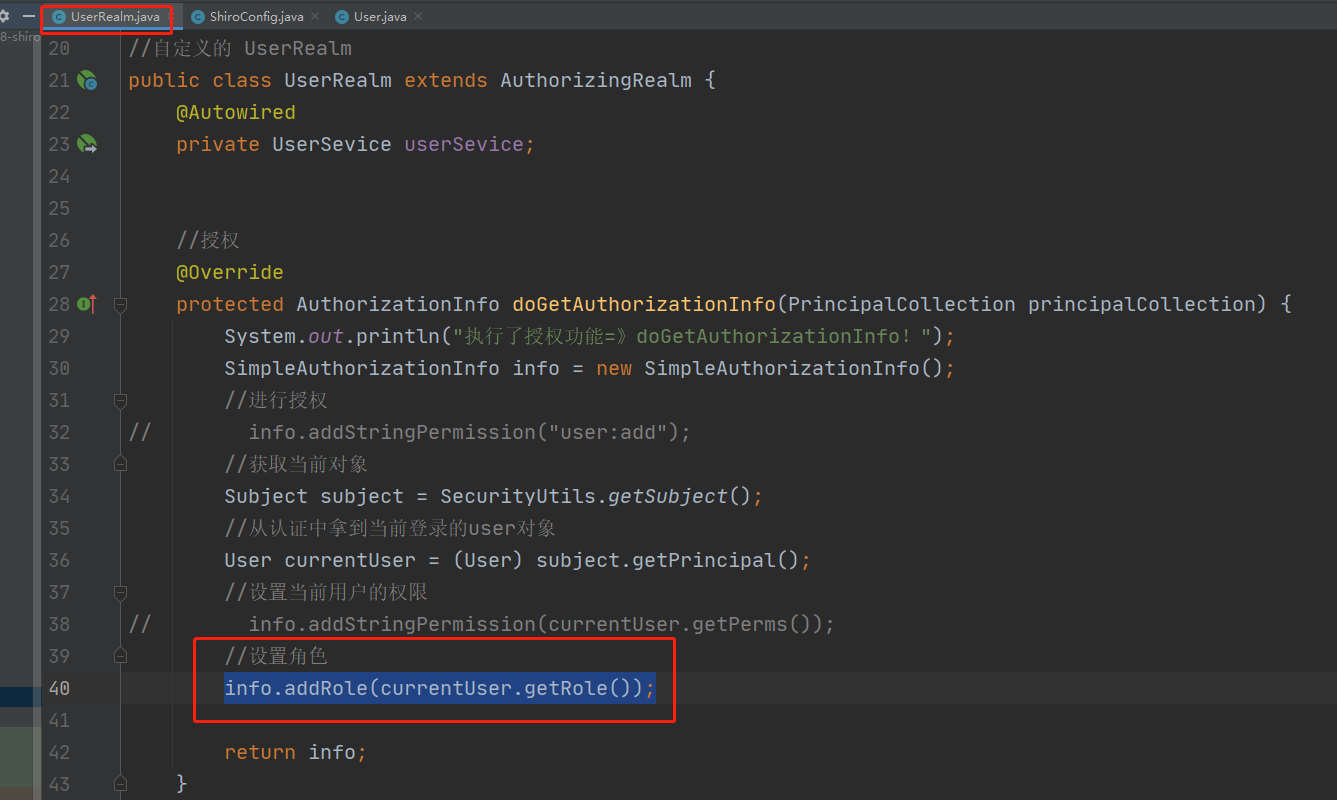Collapse the doGetAuthorizationInfo method at line 28
The height and width of the screenshot is (800, 1337).
pos(120,304)
